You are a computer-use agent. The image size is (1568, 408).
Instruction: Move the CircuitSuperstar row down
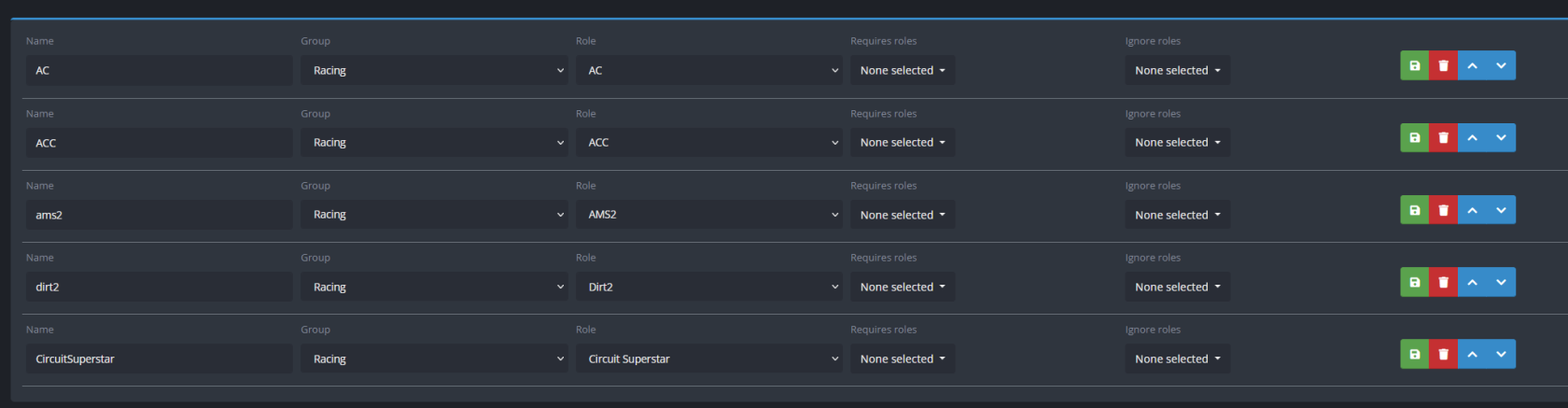click(1501, 354)
